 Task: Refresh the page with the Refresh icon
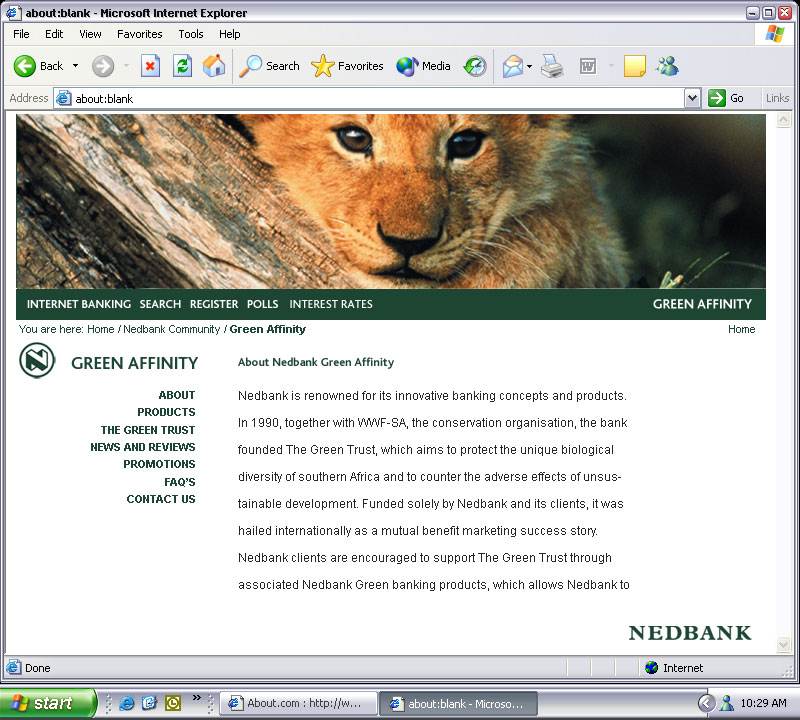tap(182, 66)
